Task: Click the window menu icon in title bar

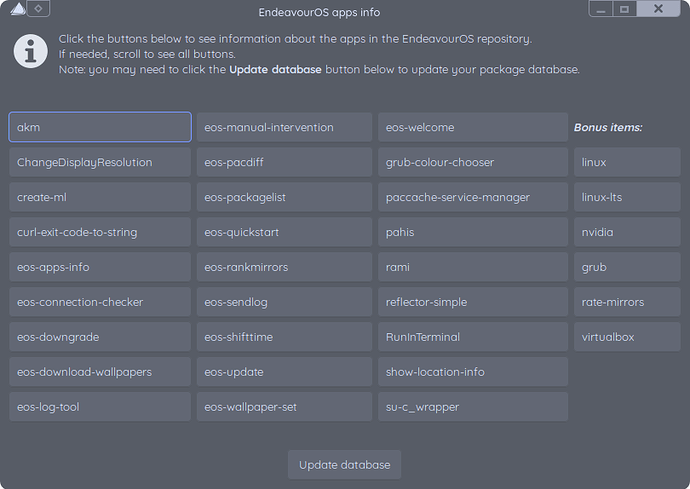Action: [x=18, y=8]
